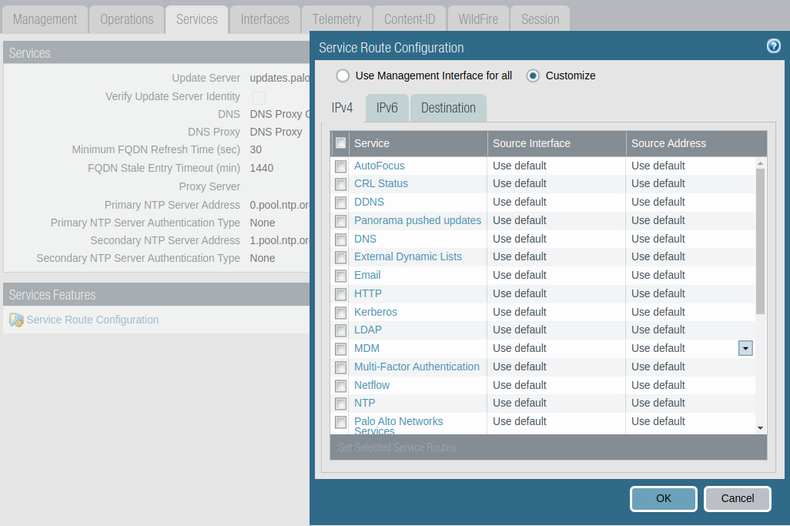Click the help question mark icon
The width and height of the screenshot is (790, 526).
point(773,46)
